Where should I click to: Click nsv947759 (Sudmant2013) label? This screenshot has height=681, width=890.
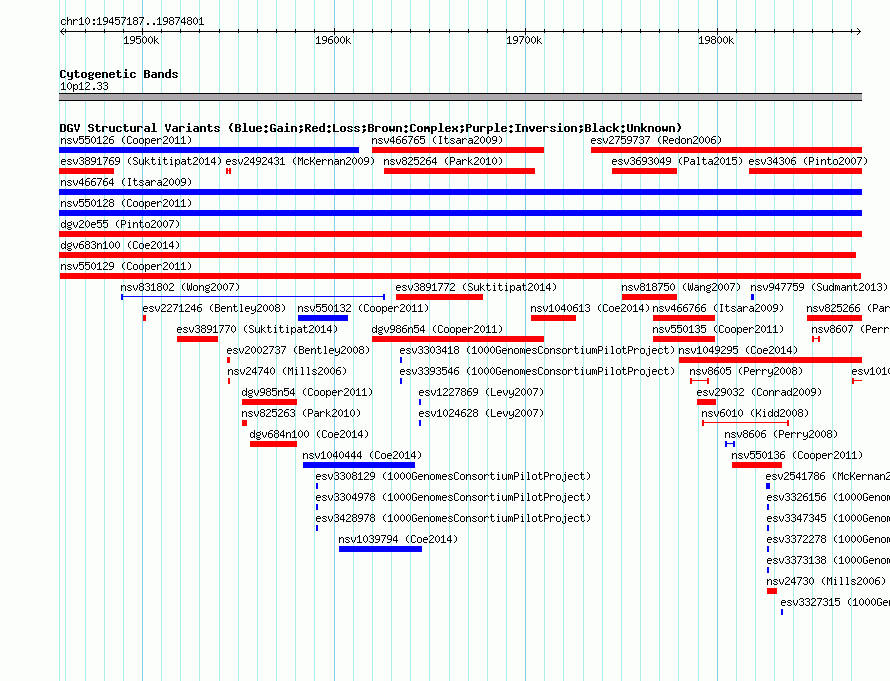[819, 287]
